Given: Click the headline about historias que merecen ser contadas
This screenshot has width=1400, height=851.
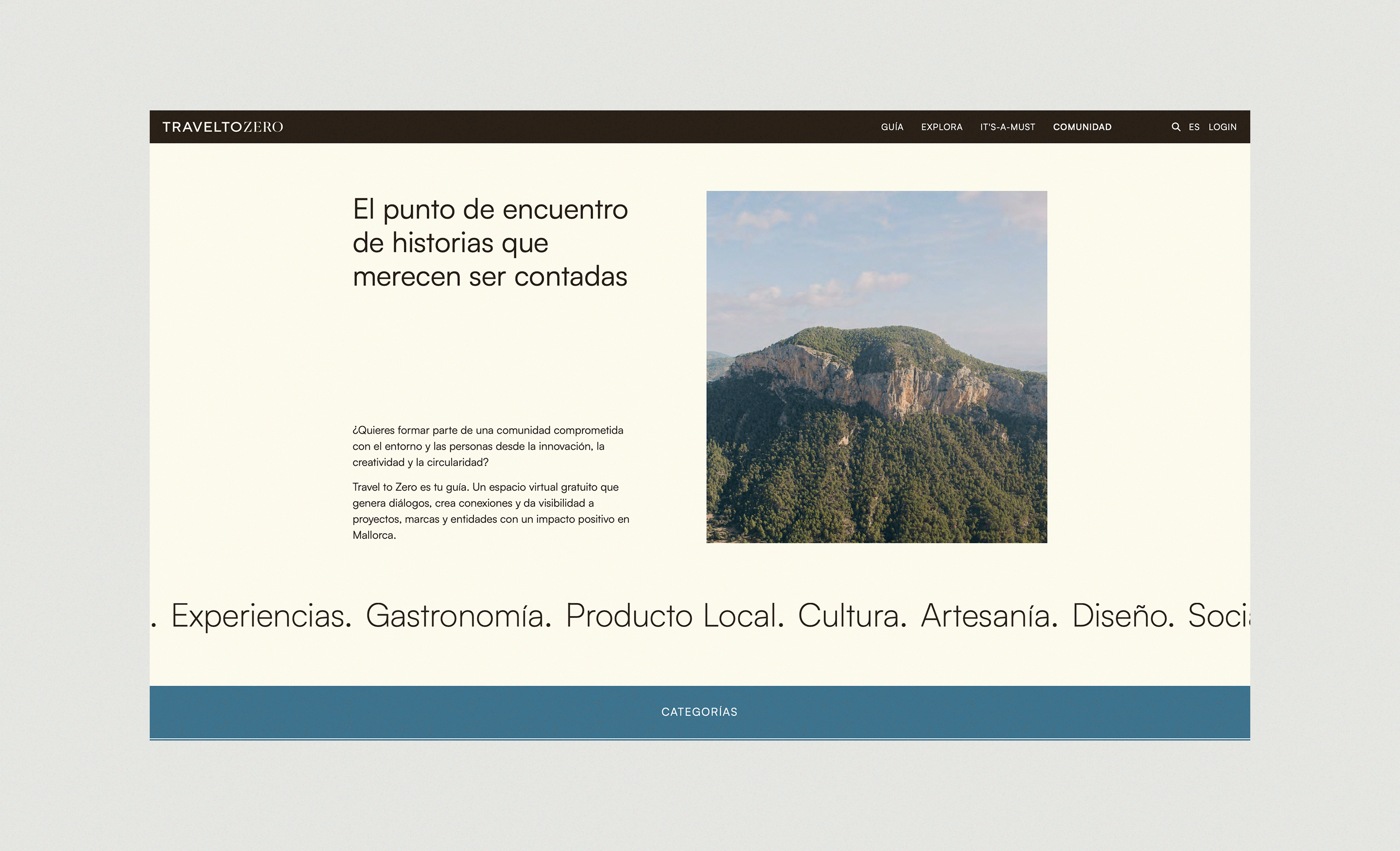Looking at the screenshot, I should click(492, 243).
